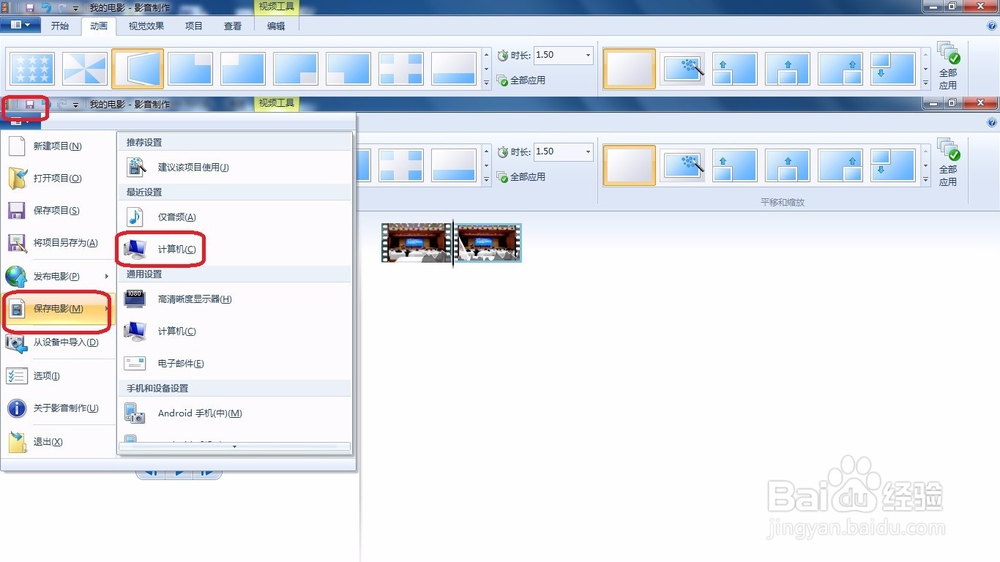Select 高清晰度显示器 under 通用设置
Viewport: 1000px width, 562px height.
tap(235, 299)
